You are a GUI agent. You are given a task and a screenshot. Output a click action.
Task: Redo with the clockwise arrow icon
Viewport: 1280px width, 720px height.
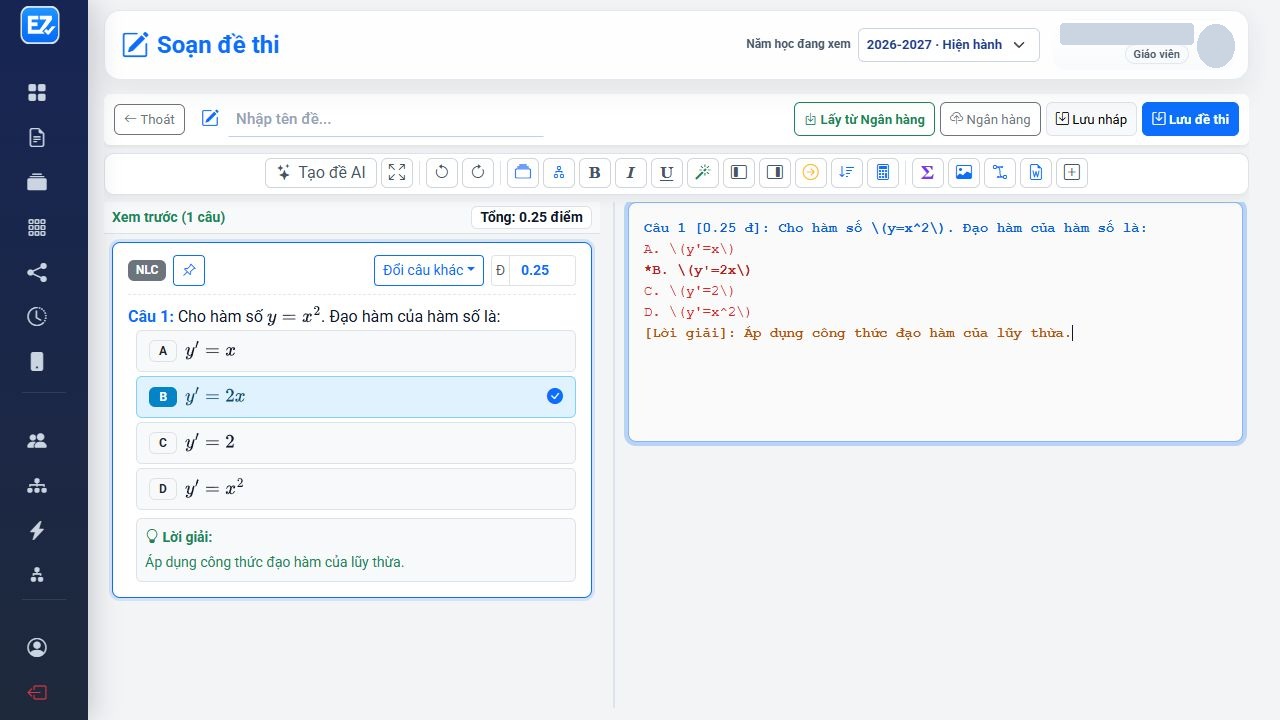[x=478, y=172]
